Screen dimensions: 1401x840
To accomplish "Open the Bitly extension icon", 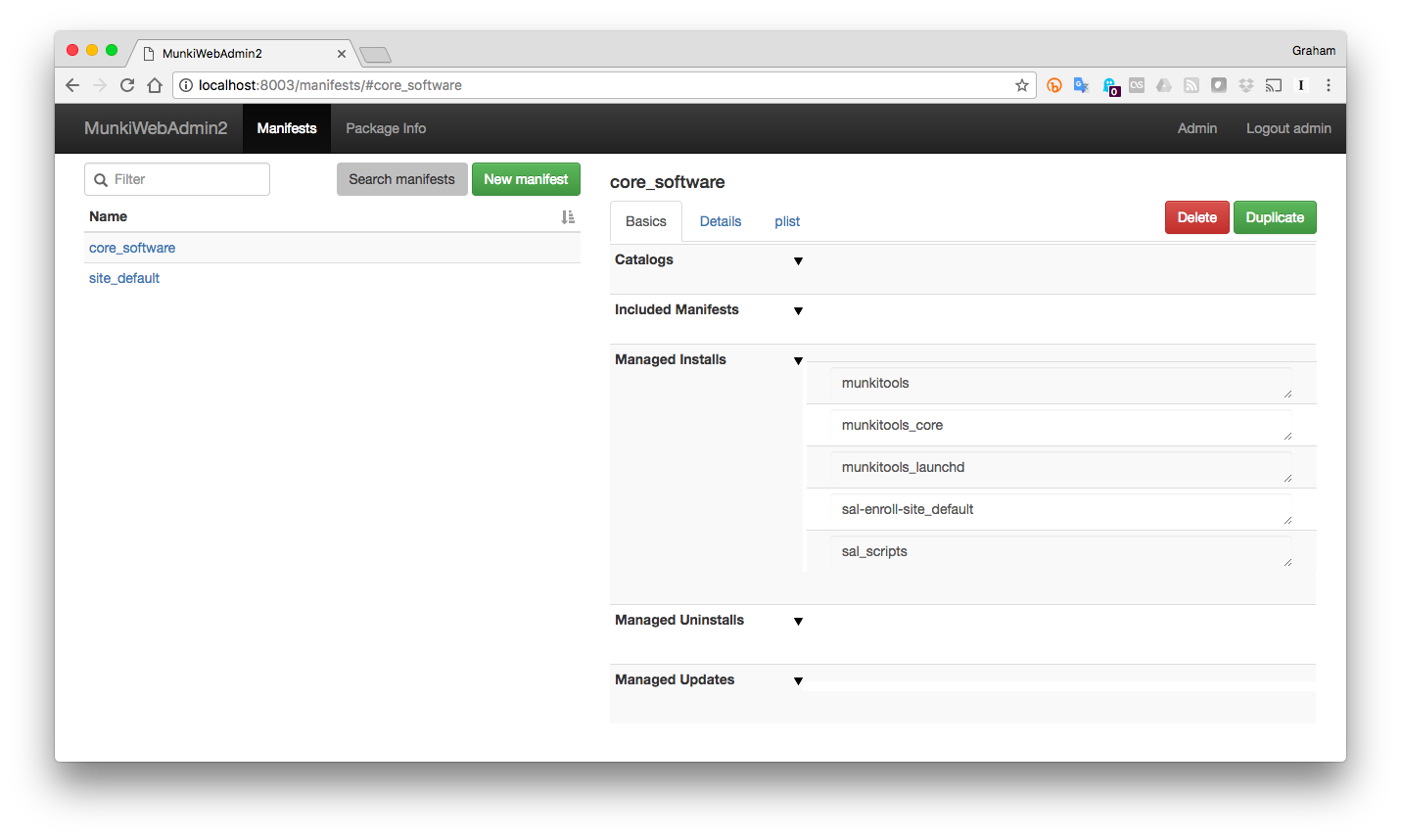I will pos(1054,85).
